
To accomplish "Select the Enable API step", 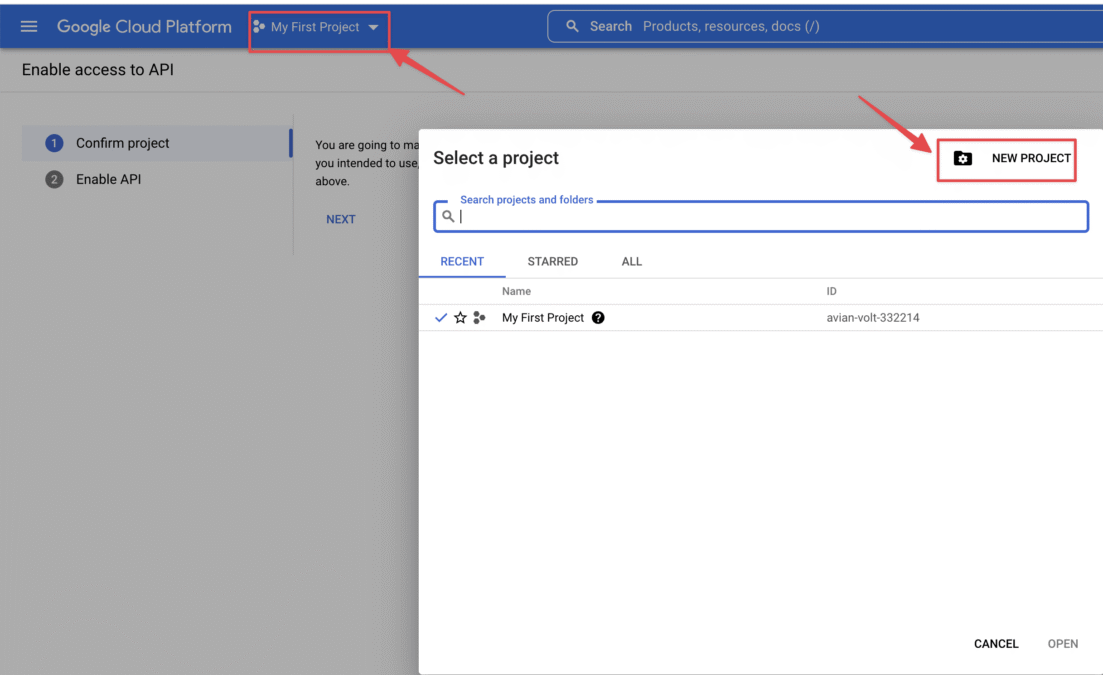I will tap(108, 179).
